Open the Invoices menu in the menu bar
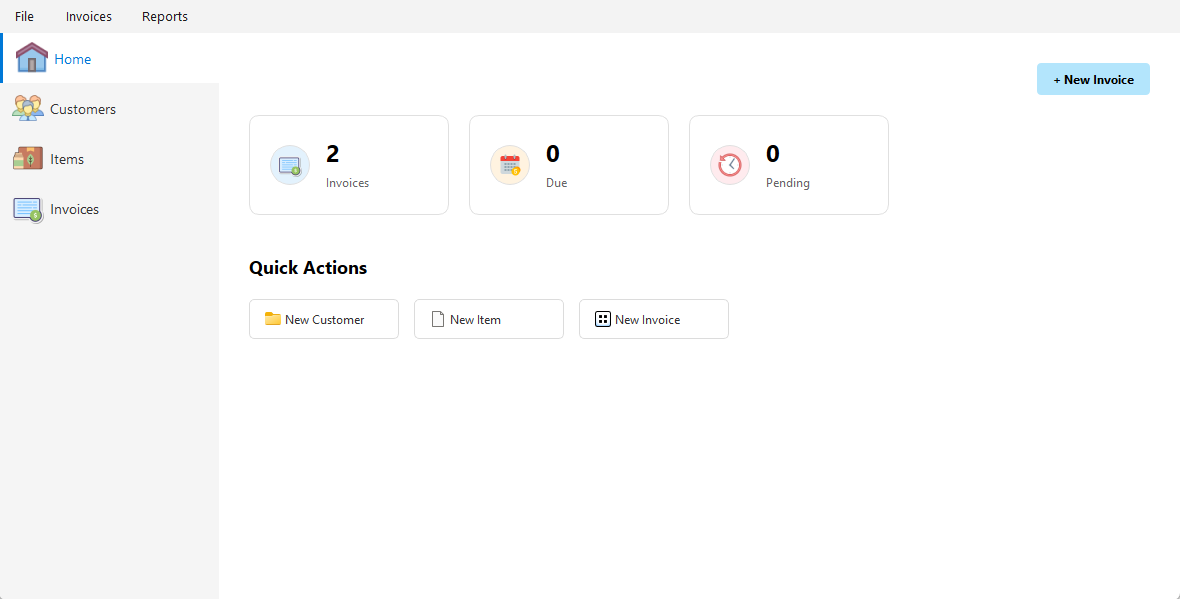Image resolution: width=1180 pixels, height=599 pixels. point(88,16)
